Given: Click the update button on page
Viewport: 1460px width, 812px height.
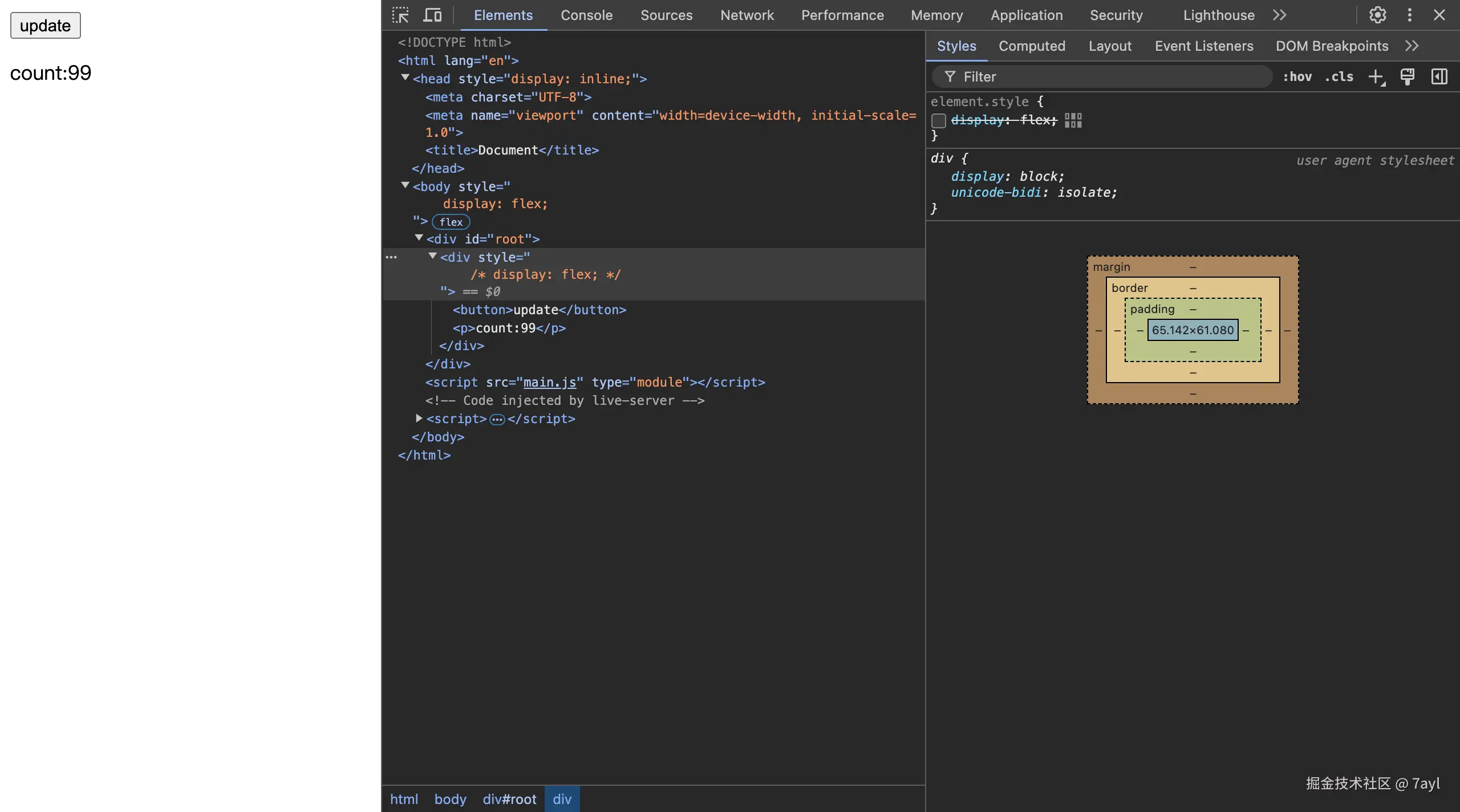Looking at the screenshot, I should point(46,26).
